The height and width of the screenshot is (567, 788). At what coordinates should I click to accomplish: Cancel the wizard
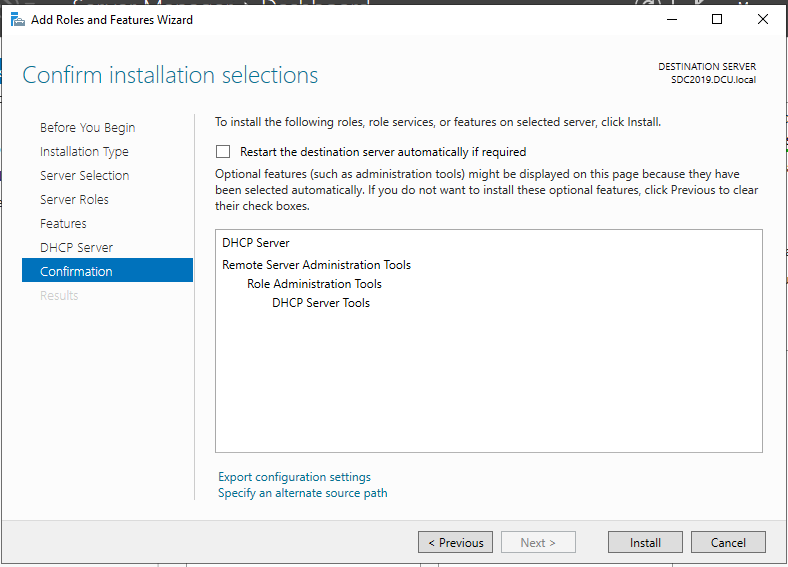coord(728,542)
